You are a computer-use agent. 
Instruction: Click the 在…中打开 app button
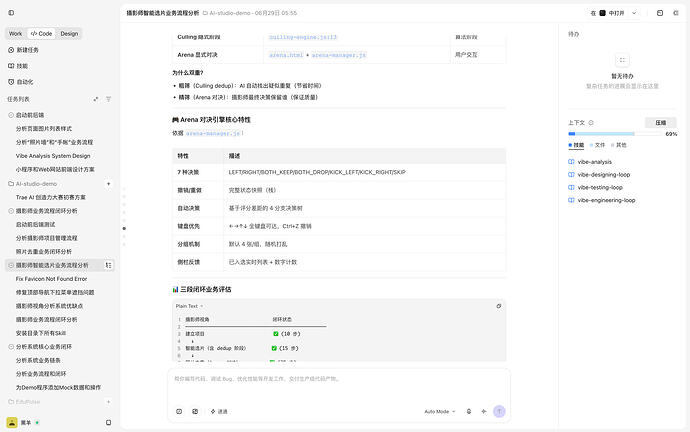[607, 13]
